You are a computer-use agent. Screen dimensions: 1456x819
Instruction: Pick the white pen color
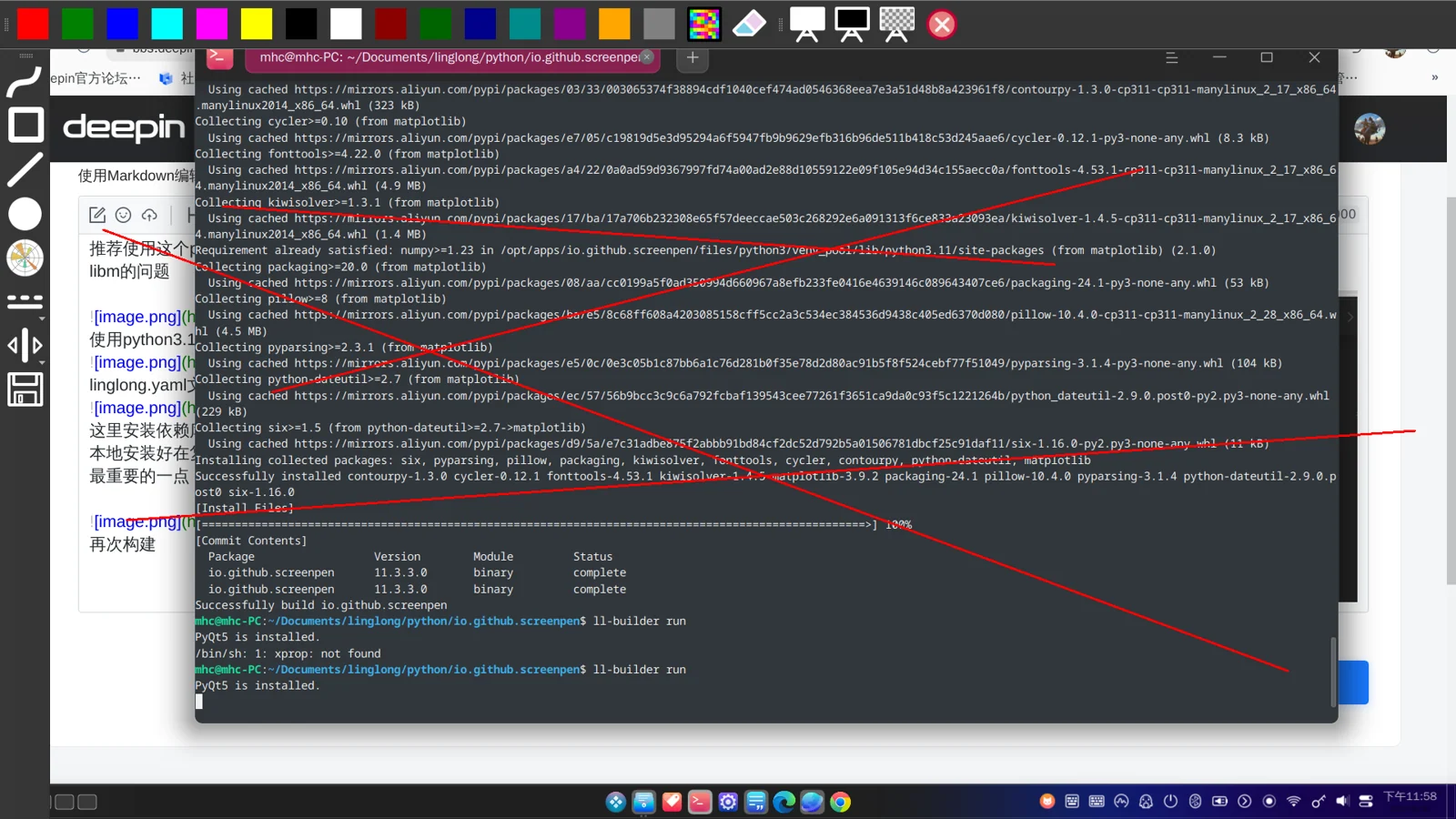[x=346, y=24]
